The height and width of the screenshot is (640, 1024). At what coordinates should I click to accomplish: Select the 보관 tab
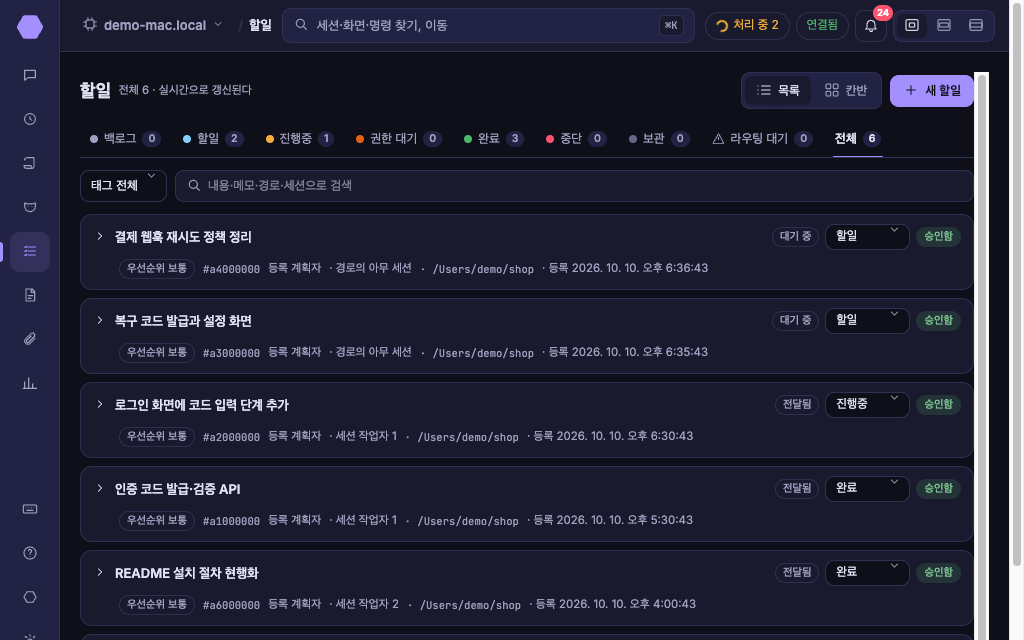[x=658, y=138]
